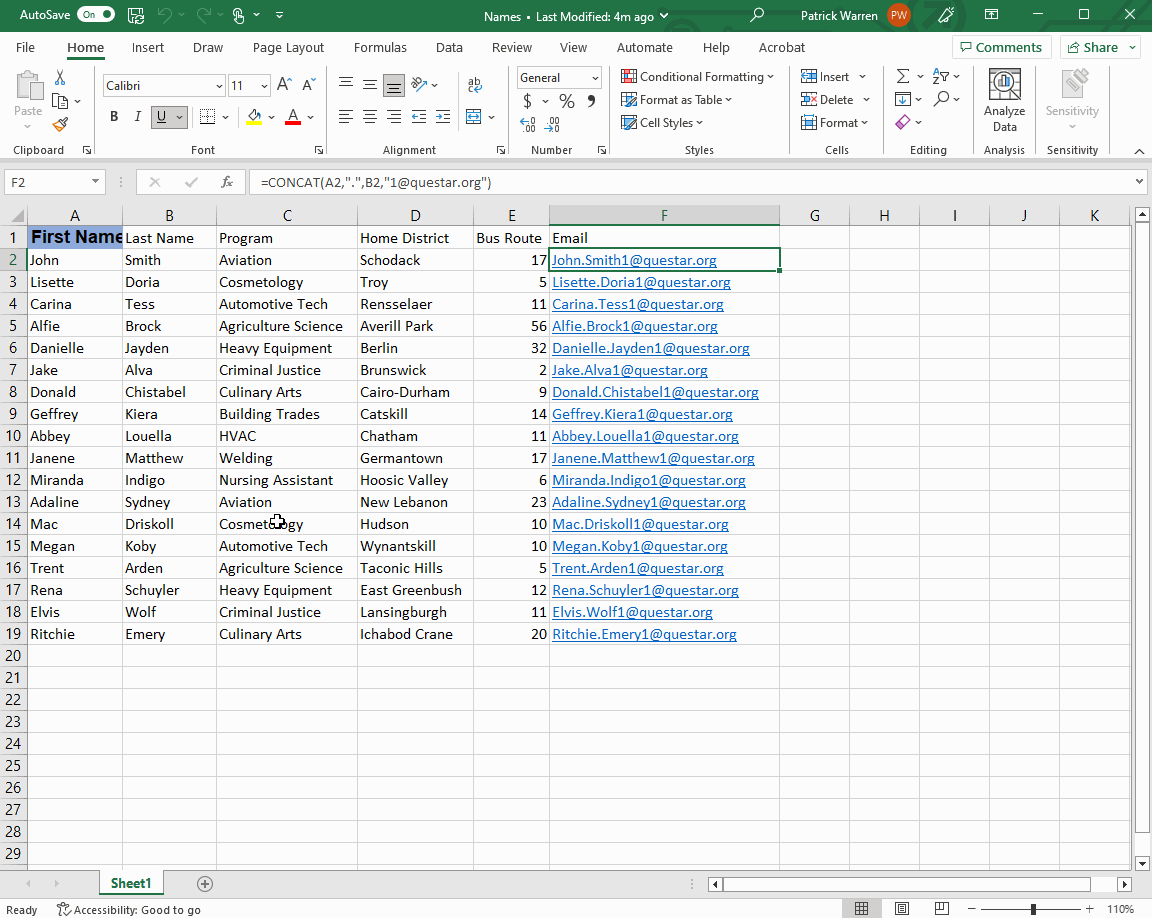The height and width of the screenshot is (918, 1152).
Task: Open John.Smith1@questar.org email link
Action: (x=634, y=260)
